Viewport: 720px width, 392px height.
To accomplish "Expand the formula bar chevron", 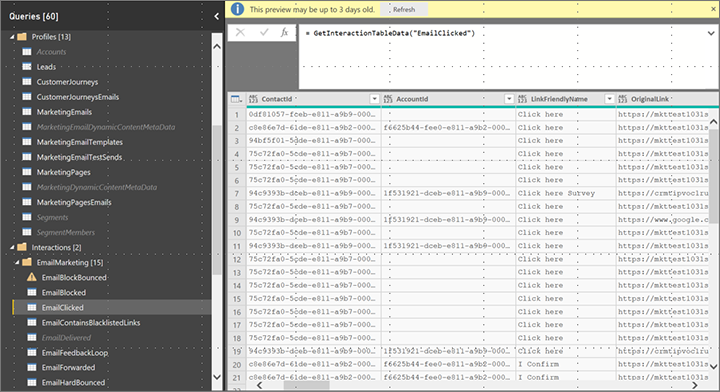I will pyautogui.click(x=711, y=33).
